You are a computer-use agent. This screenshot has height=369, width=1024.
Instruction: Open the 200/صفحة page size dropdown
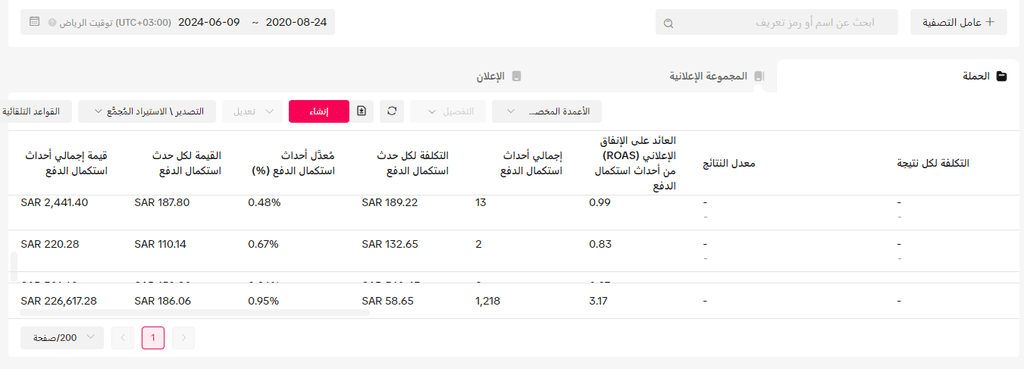click(x=62, y=338)
